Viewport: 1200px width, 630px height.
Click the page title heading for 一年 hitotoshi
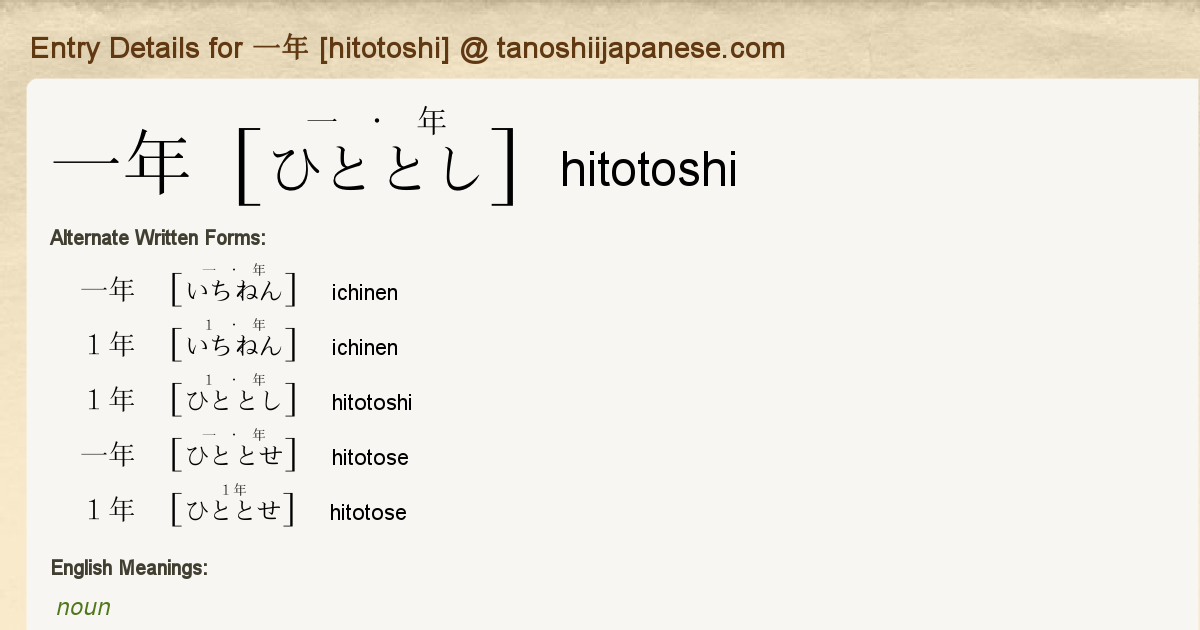[407, 48]
